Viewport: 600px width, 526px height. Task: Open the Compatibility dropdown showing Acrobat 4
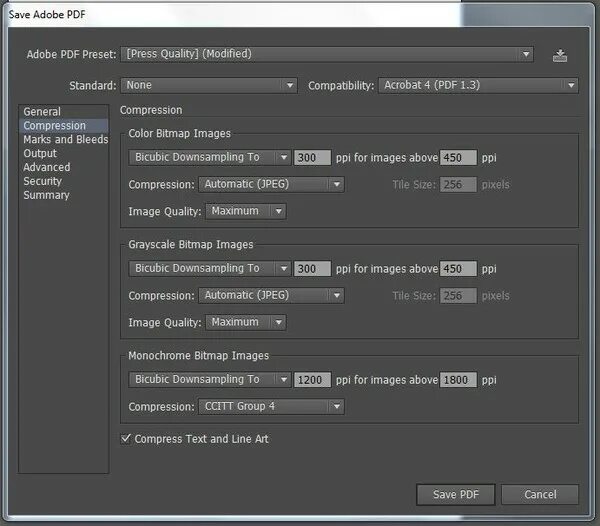(x=478, y=85)
